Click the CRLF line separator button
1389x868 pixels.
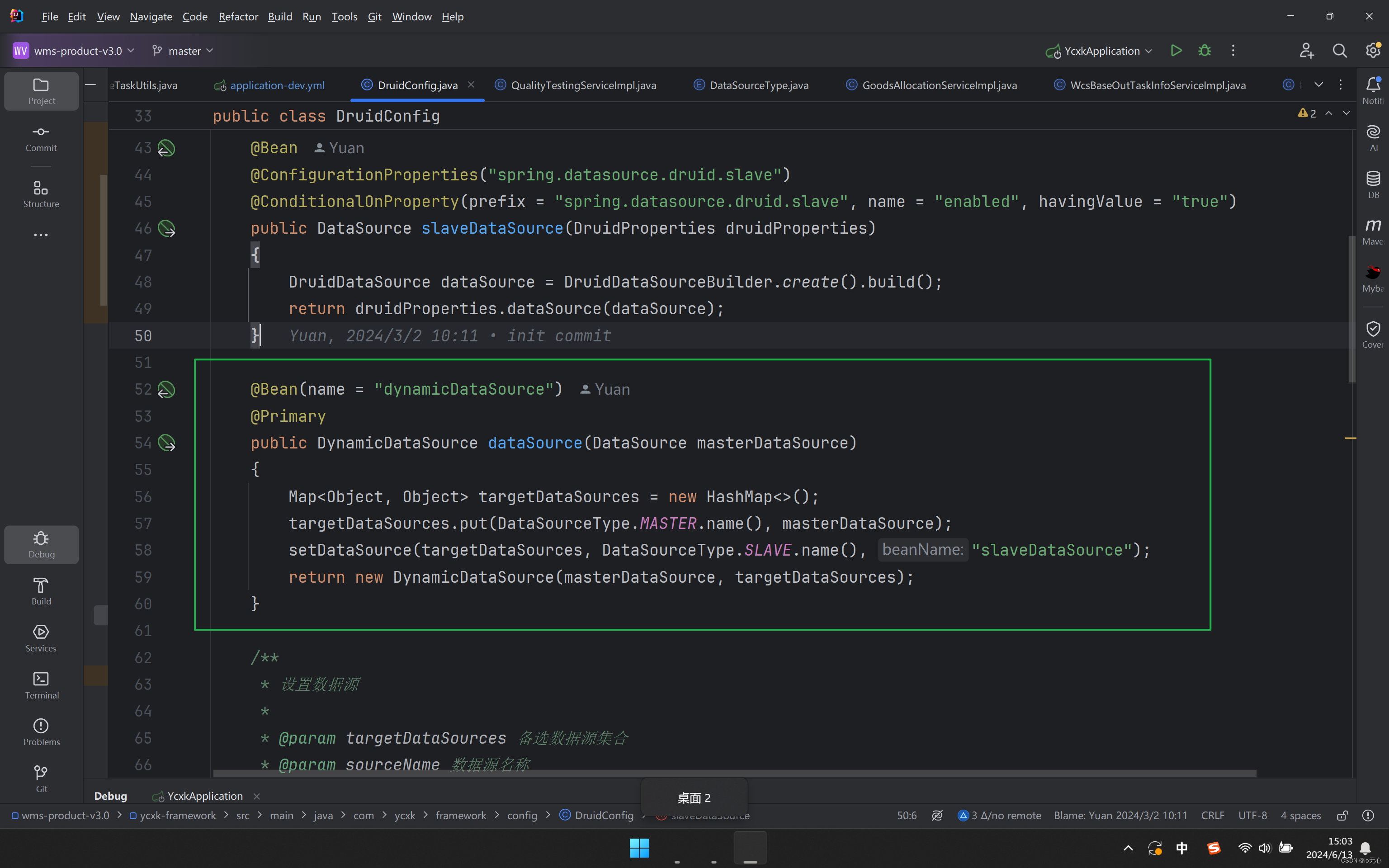coord(1212,815)
